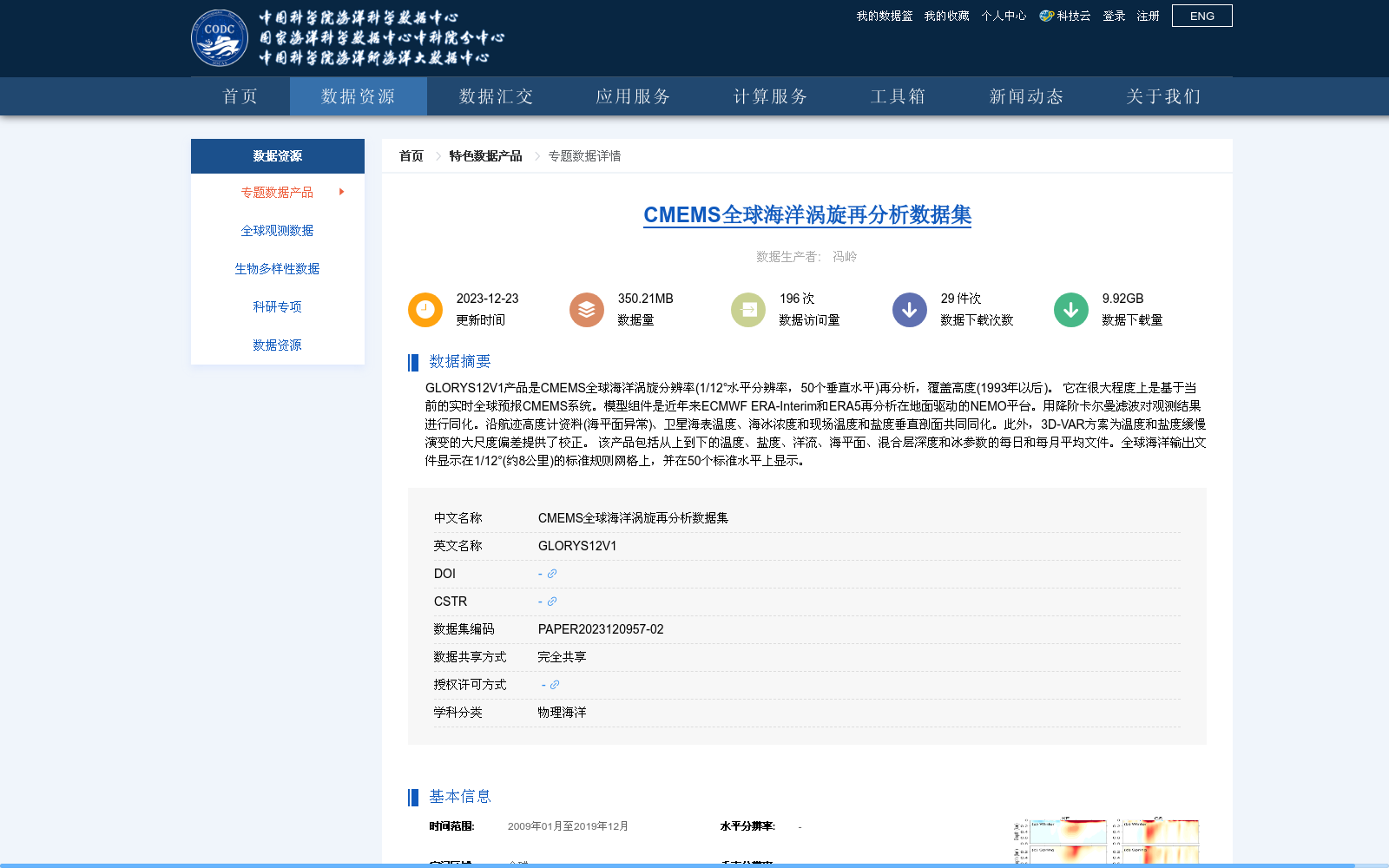
Task: Open 我的数据篮 in top bar
Action: pyautogui.click(x=885, y=16)
